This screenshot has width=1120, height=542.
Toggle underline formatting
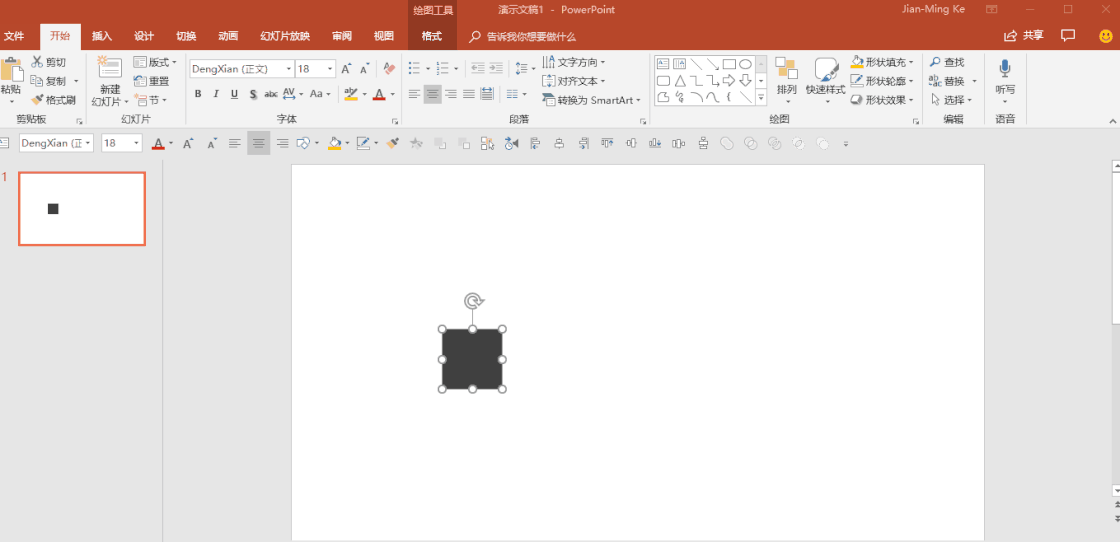pyautogui.click(x=234, y=94)
